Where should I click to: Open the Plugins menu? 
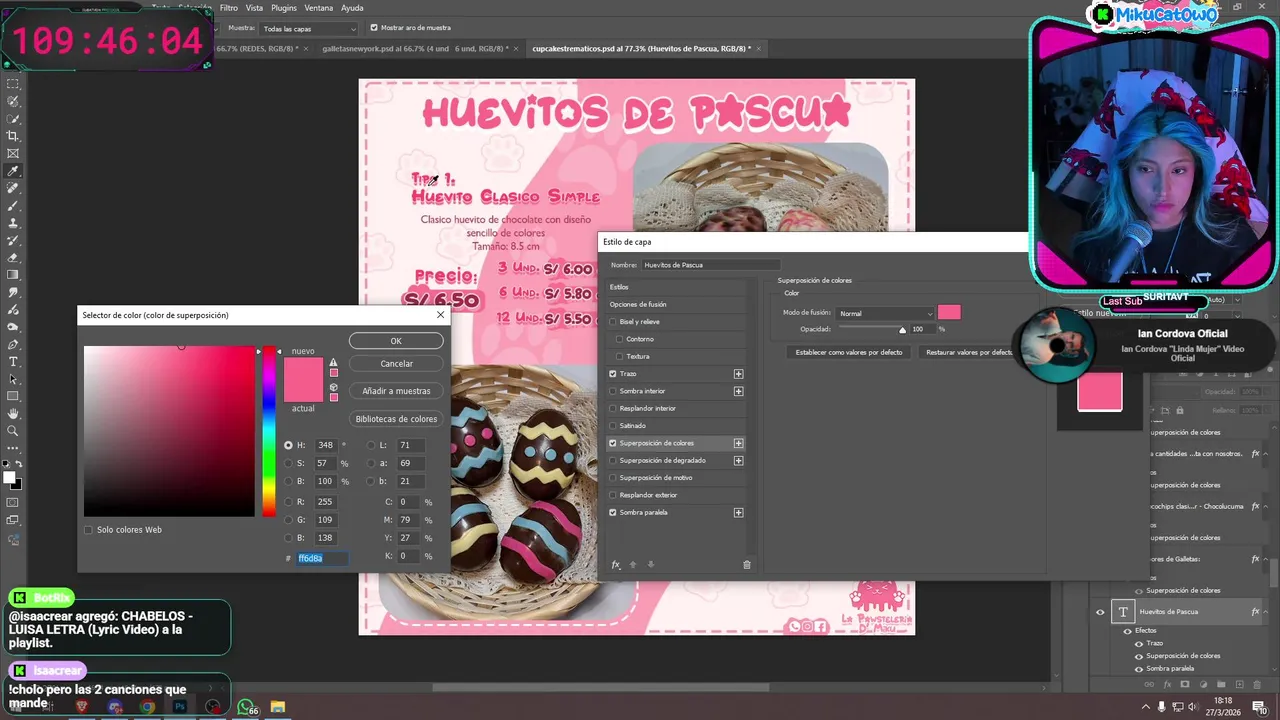(x=284, y=8)
